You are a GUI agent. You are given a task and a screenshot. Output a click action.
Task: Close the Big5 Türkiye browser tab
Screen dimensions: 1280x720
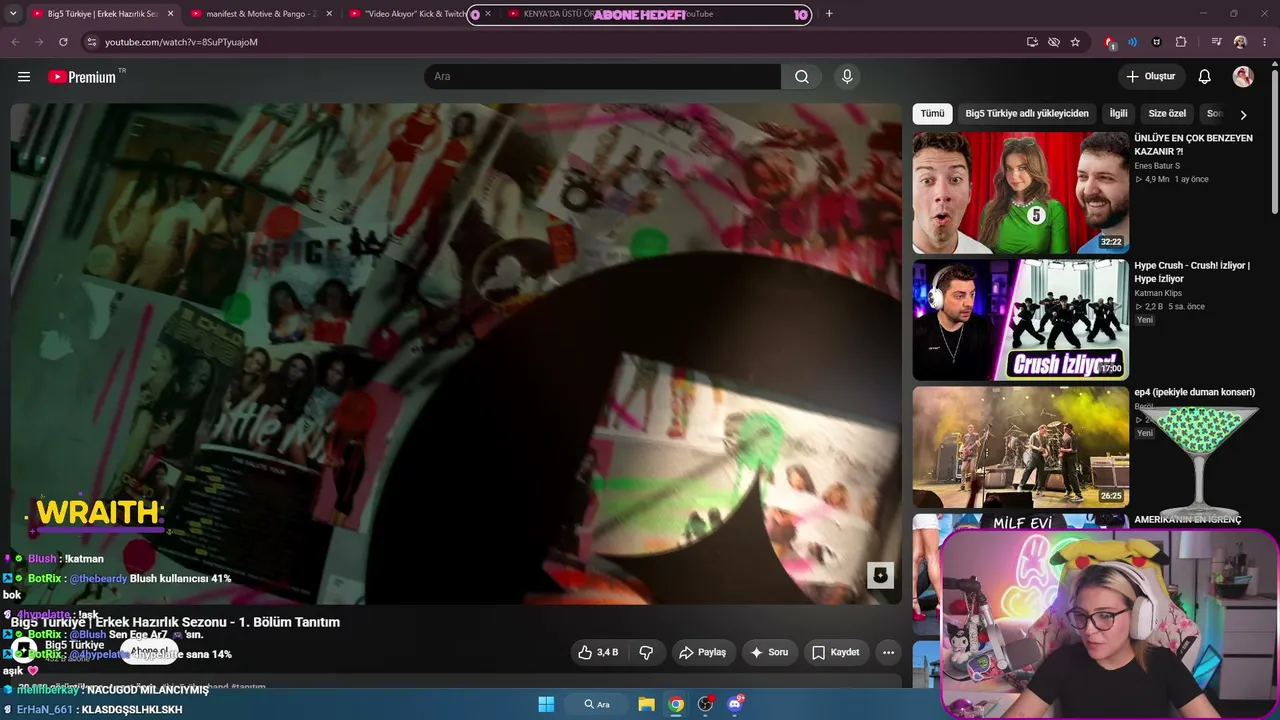(x=170, y=14)
